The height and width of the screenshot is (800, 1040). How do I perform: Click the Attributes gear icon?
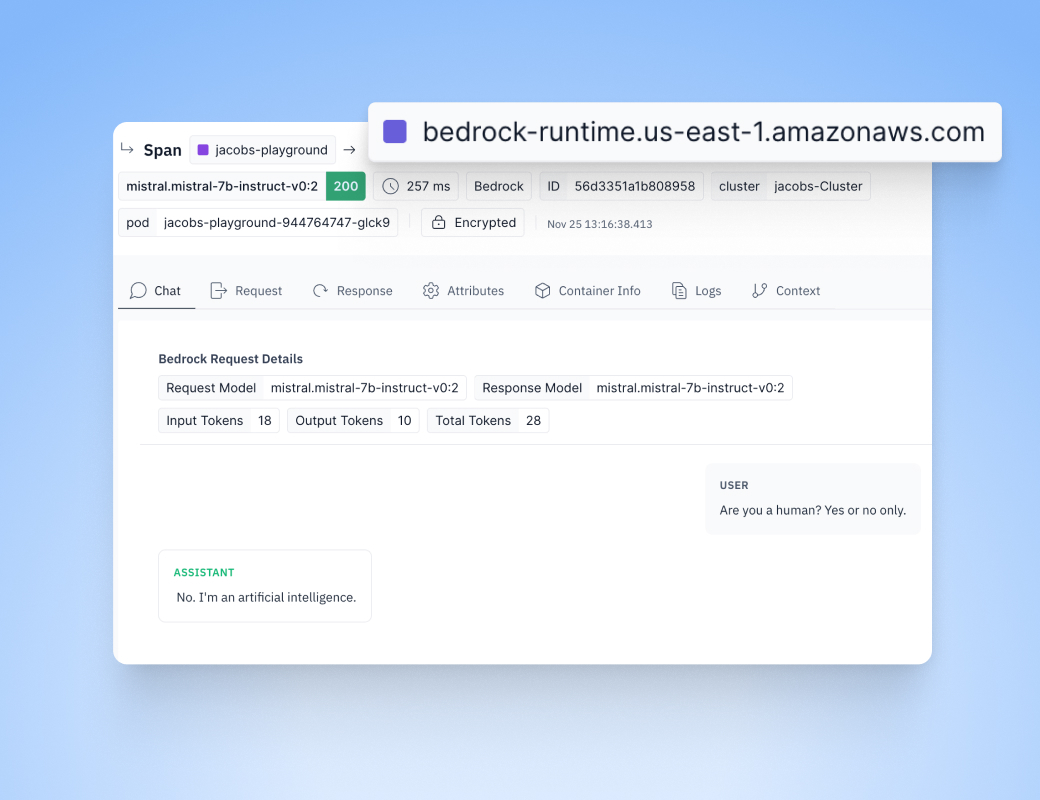(x=431, y=291)
